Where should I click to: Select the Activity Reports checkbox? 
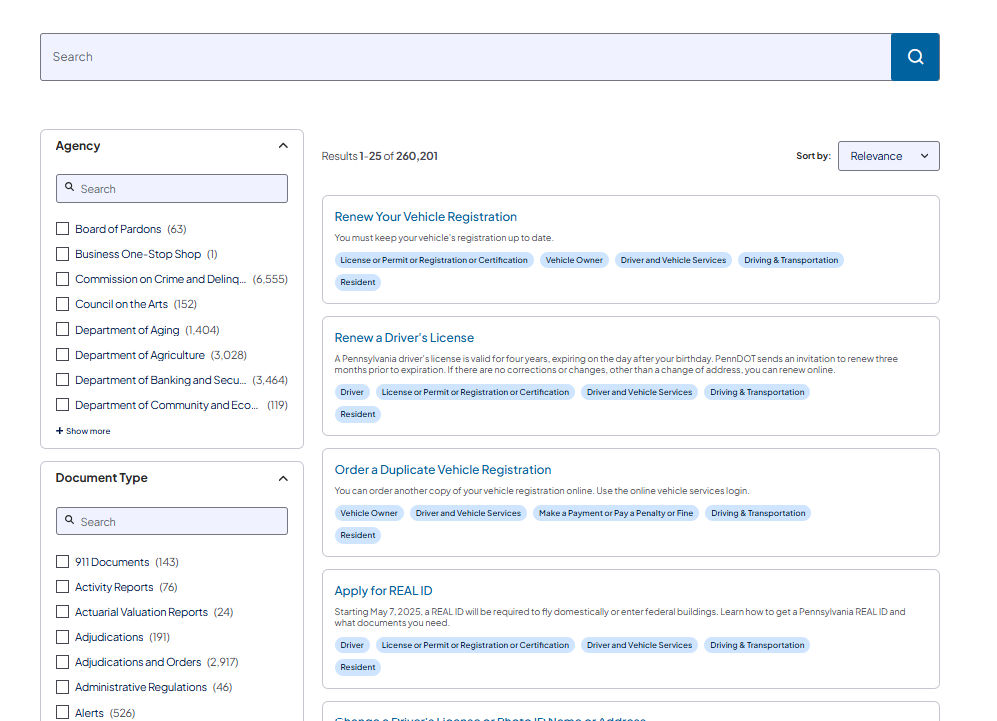(x=62, y=586)
